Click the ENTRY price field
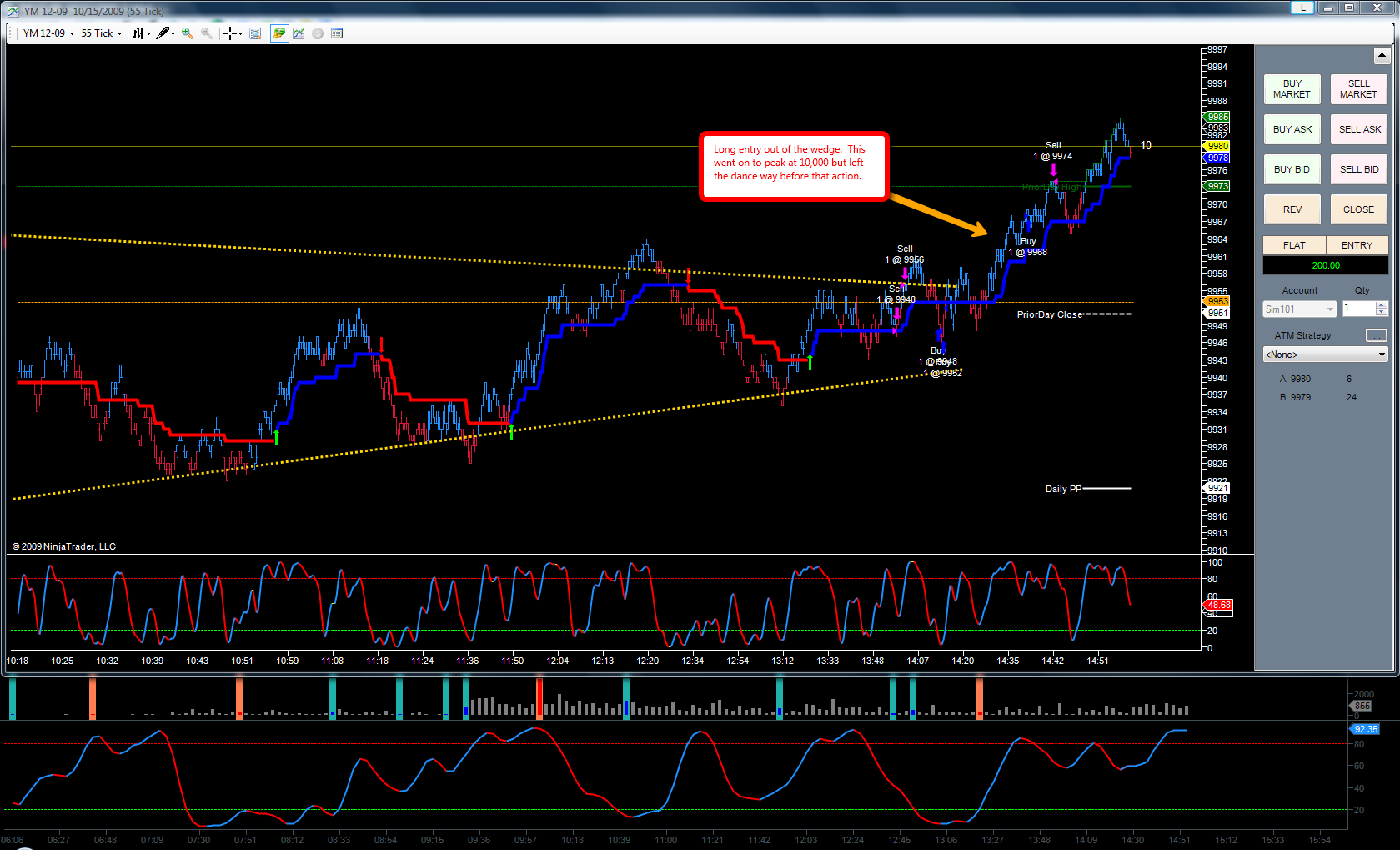The image size is (1400, 850). (x=1357, y=245)
